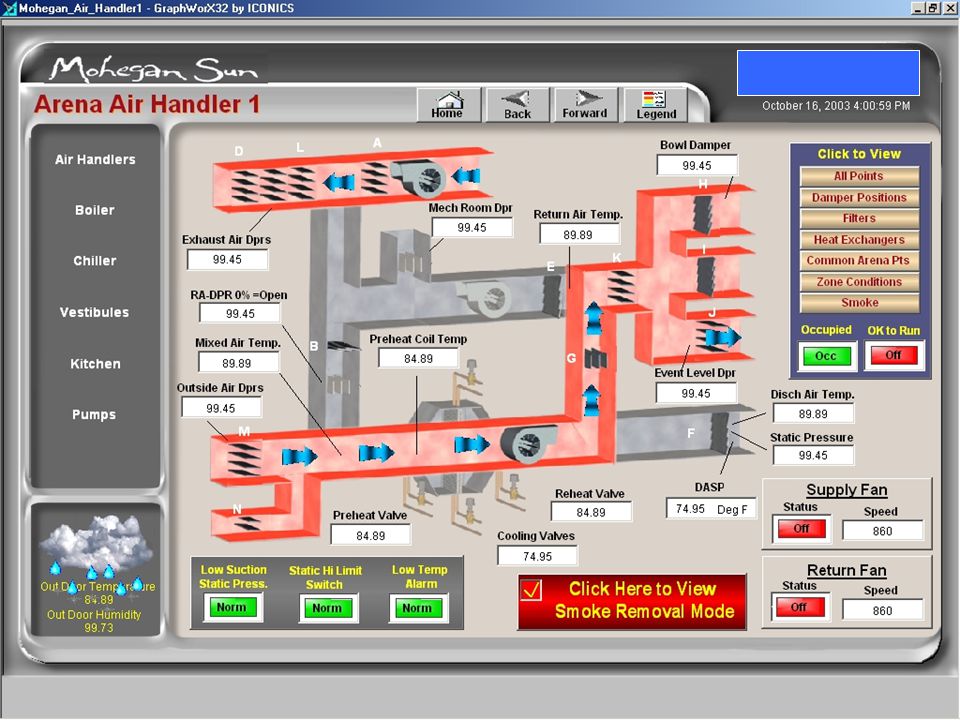Image resolution: width=960 pixels, height=720 pixels.
Task: Click the Bowl Damper value field
Action: tap(697, 165)
